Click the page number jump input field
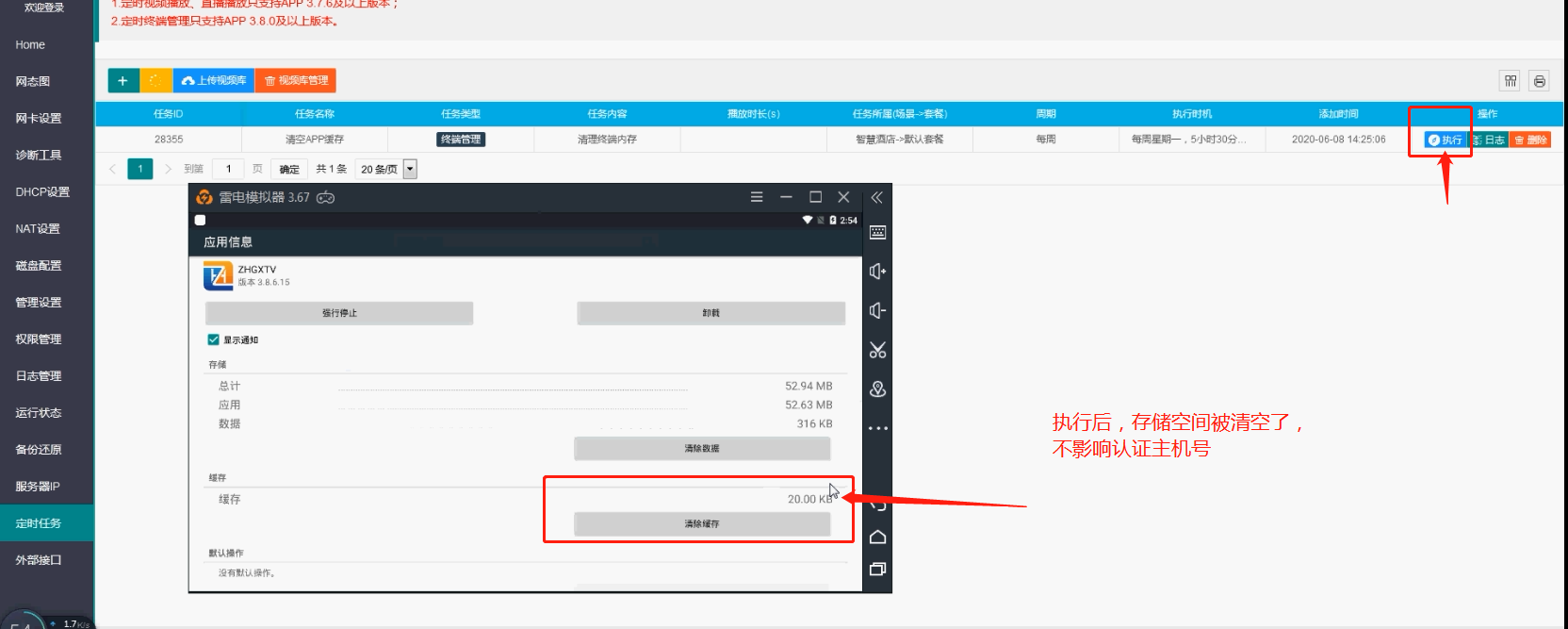Screen dimensions: 1568x629 point(228,169)
